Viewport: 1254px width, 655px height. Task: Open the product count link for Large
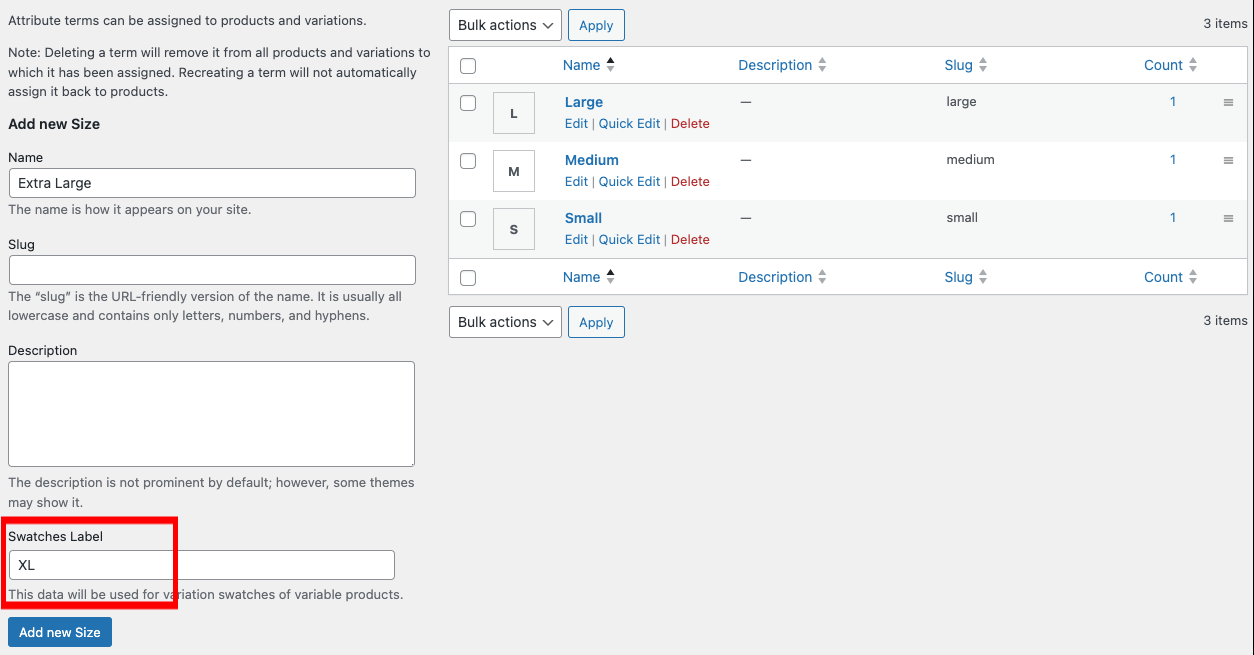click(x=1172, y=101)
